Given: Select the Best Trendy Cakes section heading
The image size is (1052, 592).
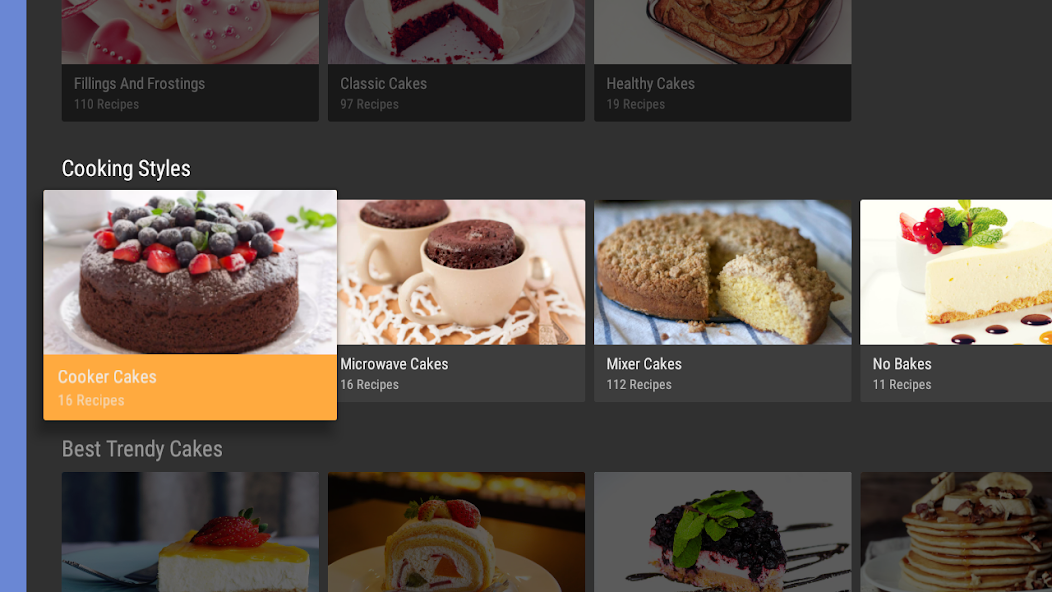Looking at the screenshot, I should [x=142, y=449].
